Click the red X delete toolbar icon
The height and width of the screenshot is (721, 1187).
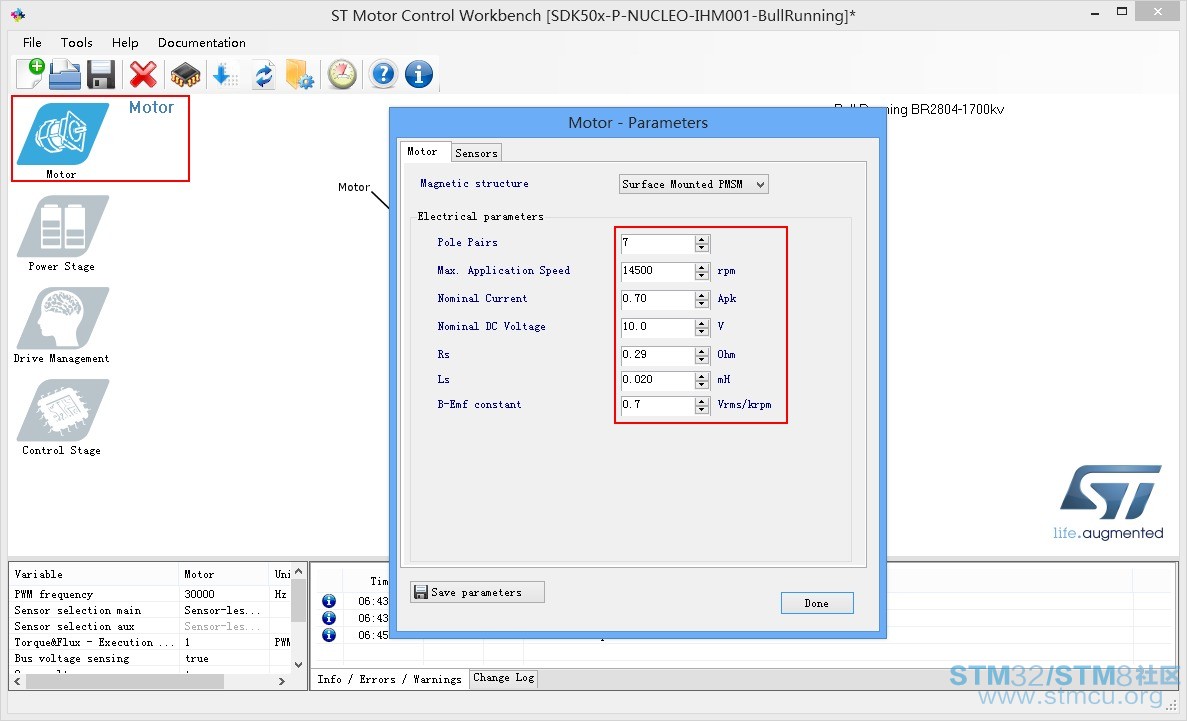tap(143, 74)
